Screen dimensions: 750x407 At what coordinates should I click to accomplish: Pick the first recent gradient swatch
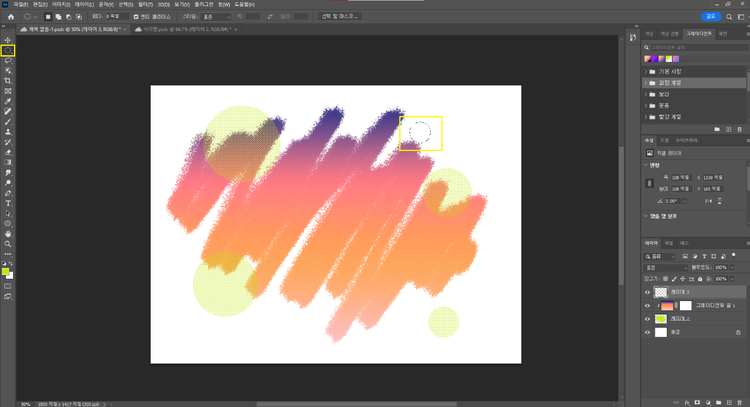coord(648,59)
